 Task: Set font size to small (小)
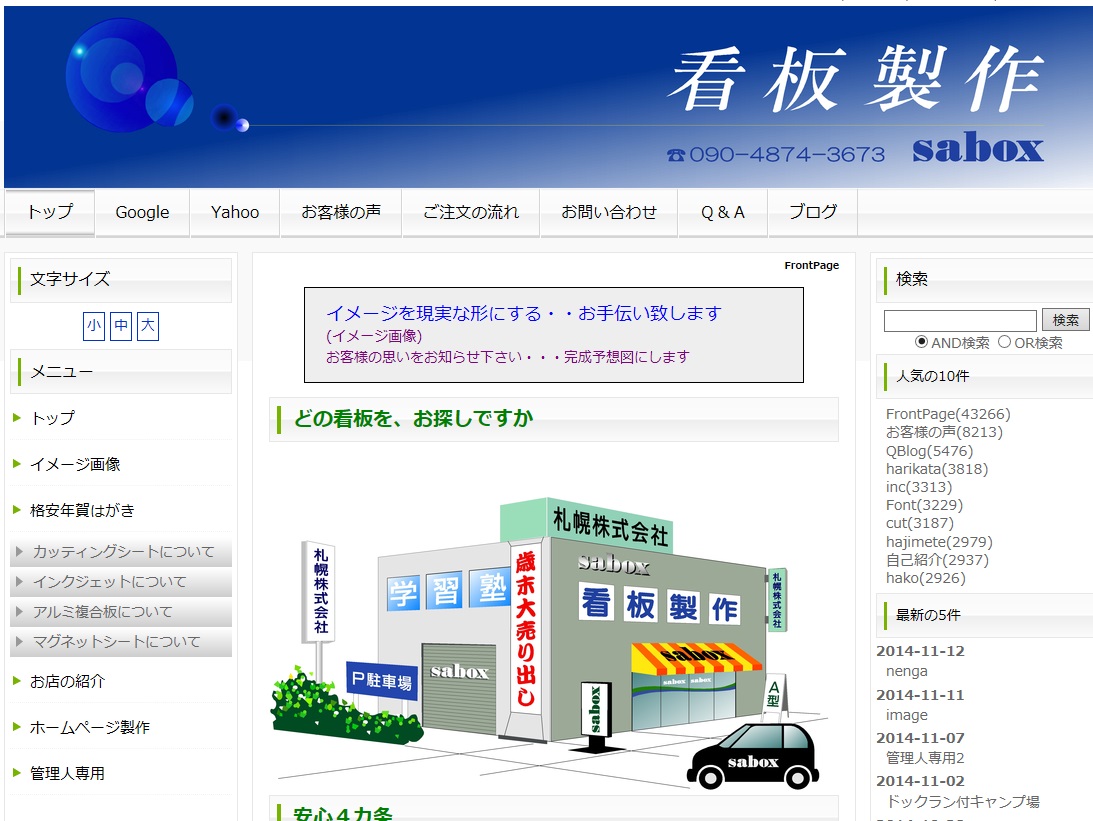coord(93,325)
